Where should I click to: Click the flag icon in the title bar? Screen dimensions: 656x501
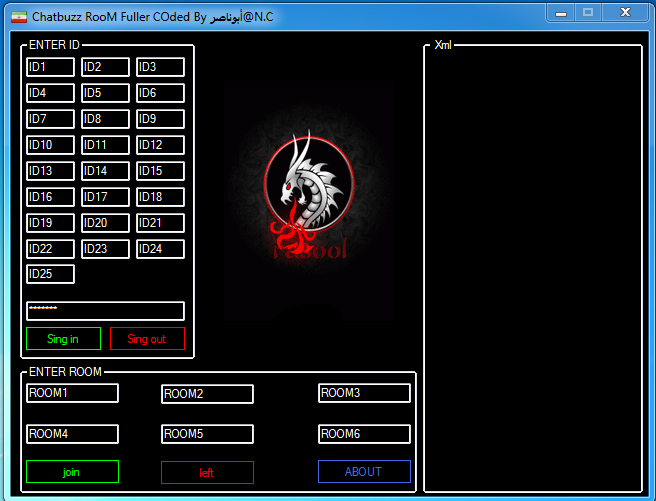point(19,17)
